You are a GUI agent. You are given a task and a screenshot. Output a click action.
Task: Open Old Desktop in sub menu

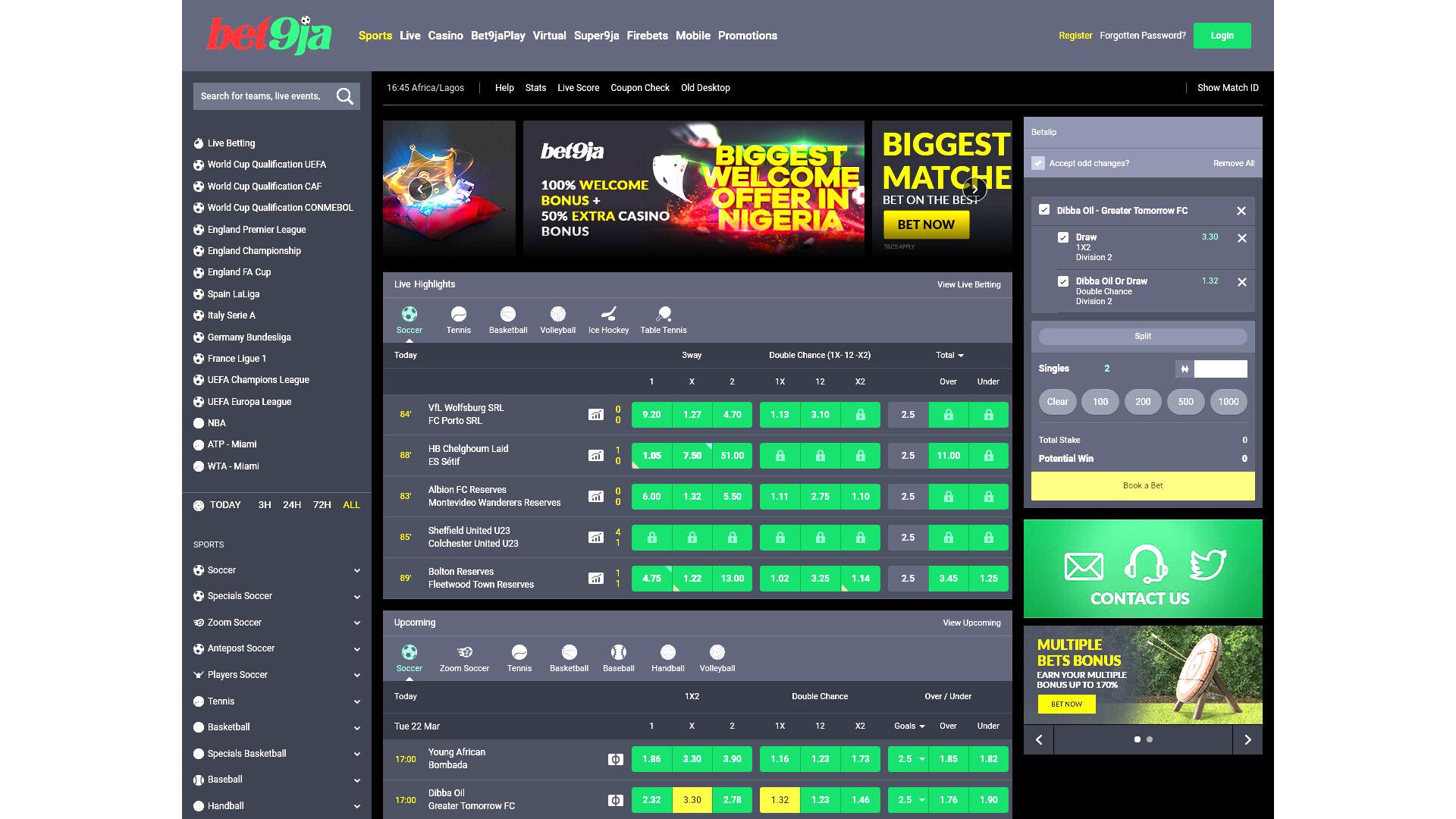click(x=705, y=88)
